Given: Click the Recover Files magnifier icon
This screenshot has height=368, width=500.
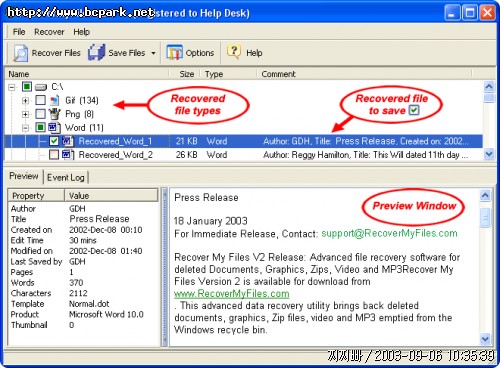Looking at the screenshot, I should coord(20,53).
